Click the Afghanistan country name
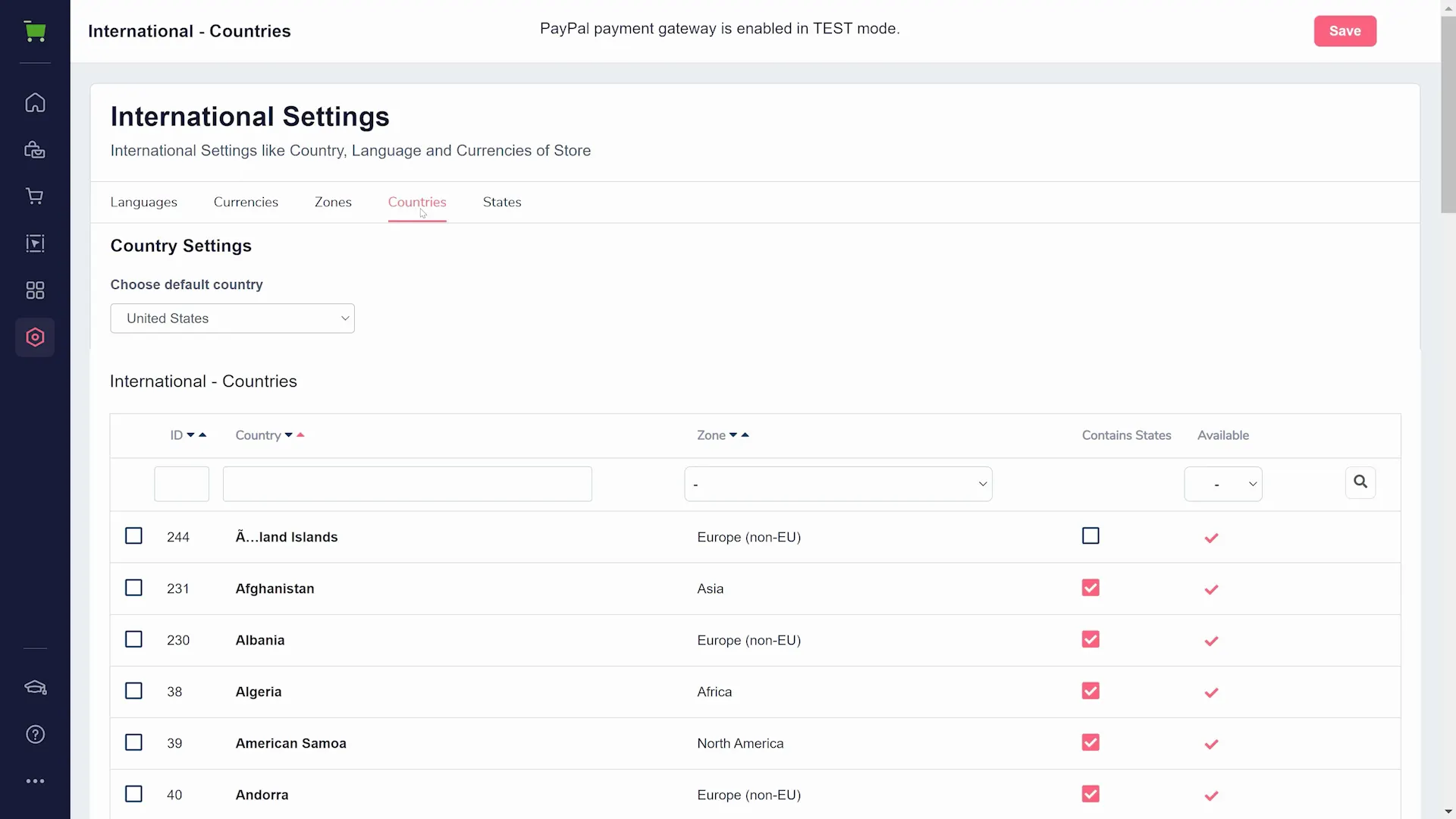The height and width of the screenshot is (819, 1456). click(275, 588)
